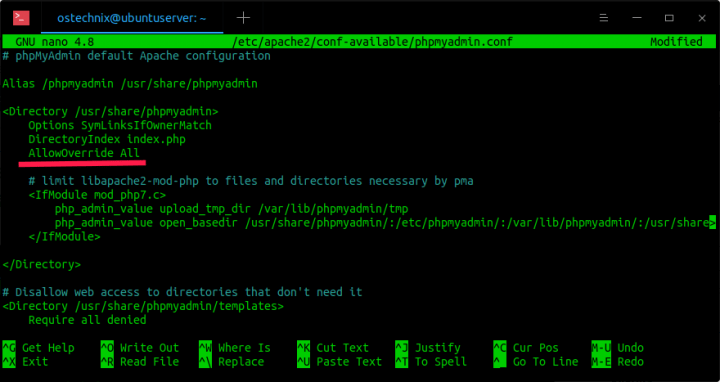Click the 'AllowOverride All' line
Screen dimensions: 720x382
click(84, 153)
